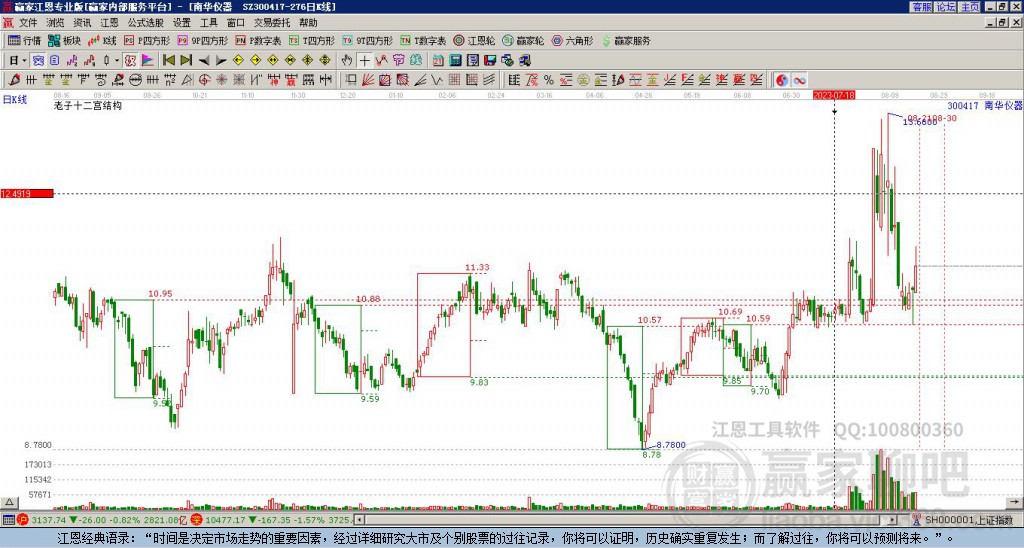Jump to first bar green arrow icon
This screenshot has height=548, width=1024.
pos(168,61)
